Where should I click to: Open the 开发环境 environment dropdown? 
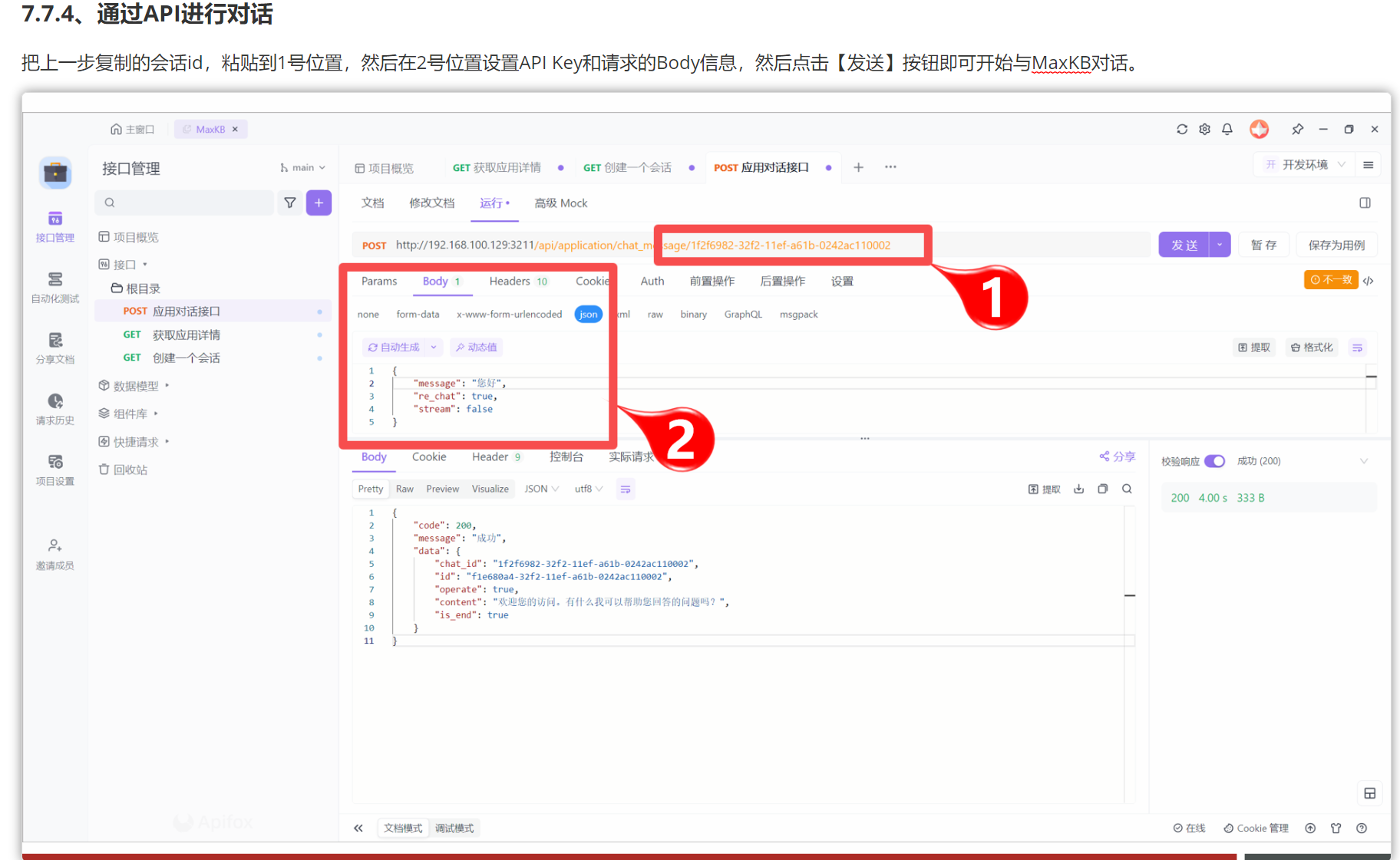[x=1305, y=165]
